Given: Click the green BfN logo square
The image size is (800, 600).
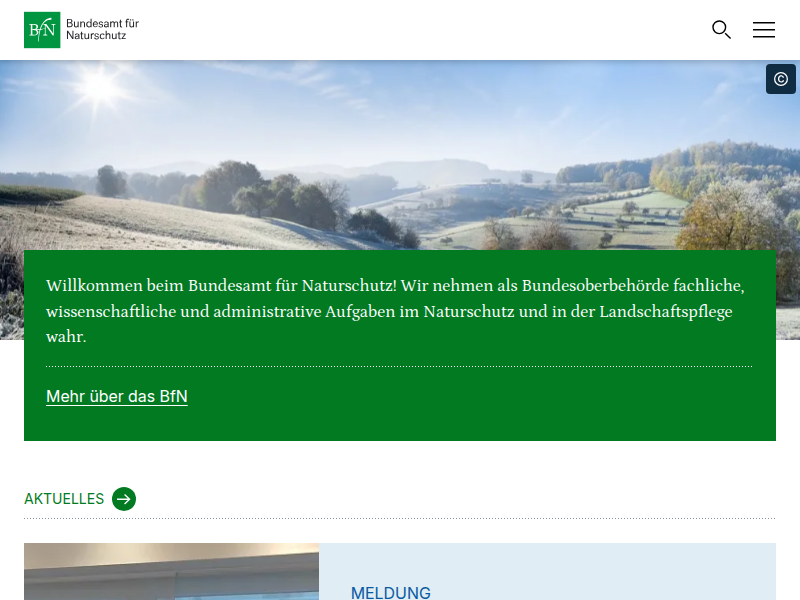Looking at the screenshot, I should [42, 30].
